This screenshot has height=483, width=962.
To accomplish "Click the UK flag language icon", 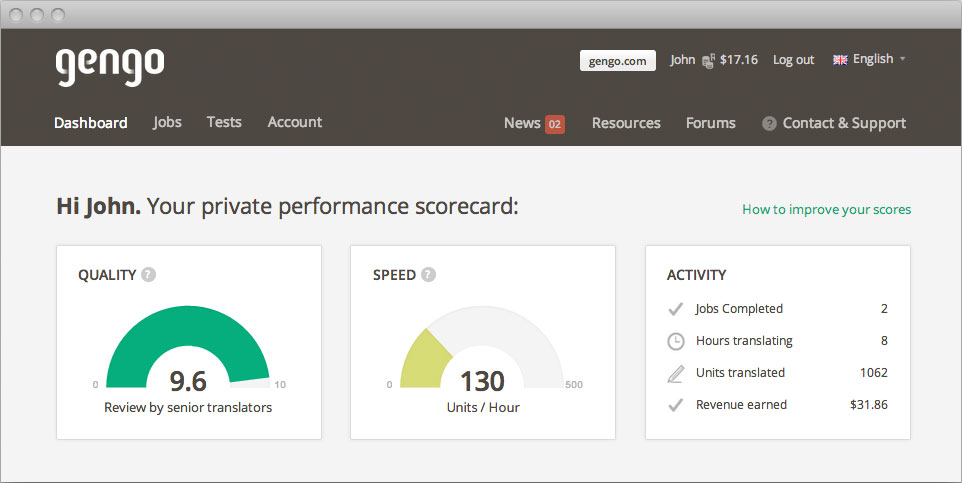I will click(840, 60).
